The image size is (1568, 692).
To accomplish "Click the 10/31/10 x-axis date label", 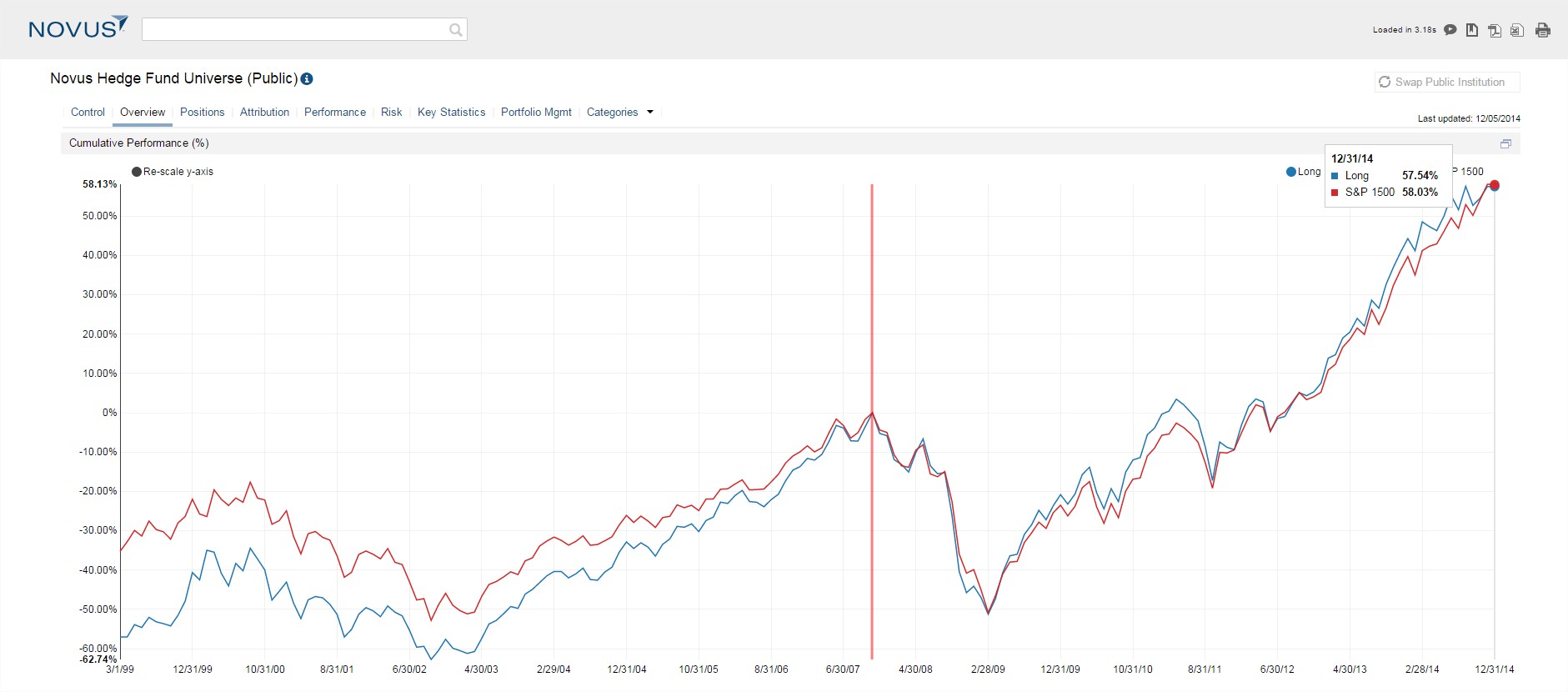I will pos(1133,669).
